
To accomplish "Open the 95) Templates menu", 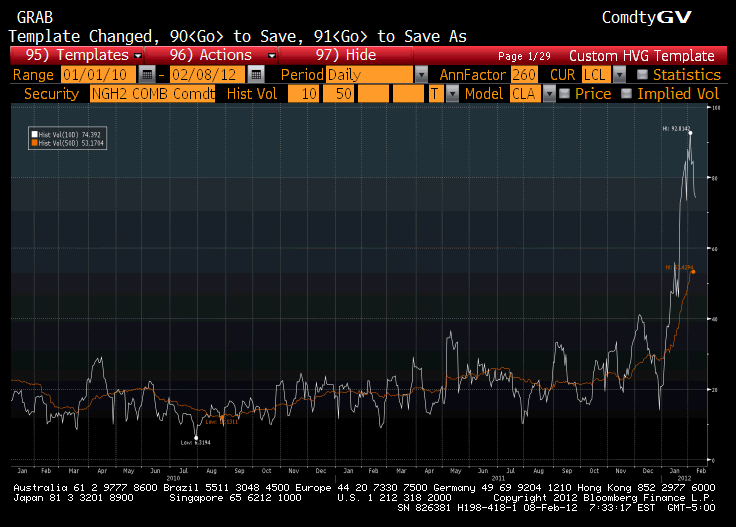I will pyautogui.click(x=77, y=55).
